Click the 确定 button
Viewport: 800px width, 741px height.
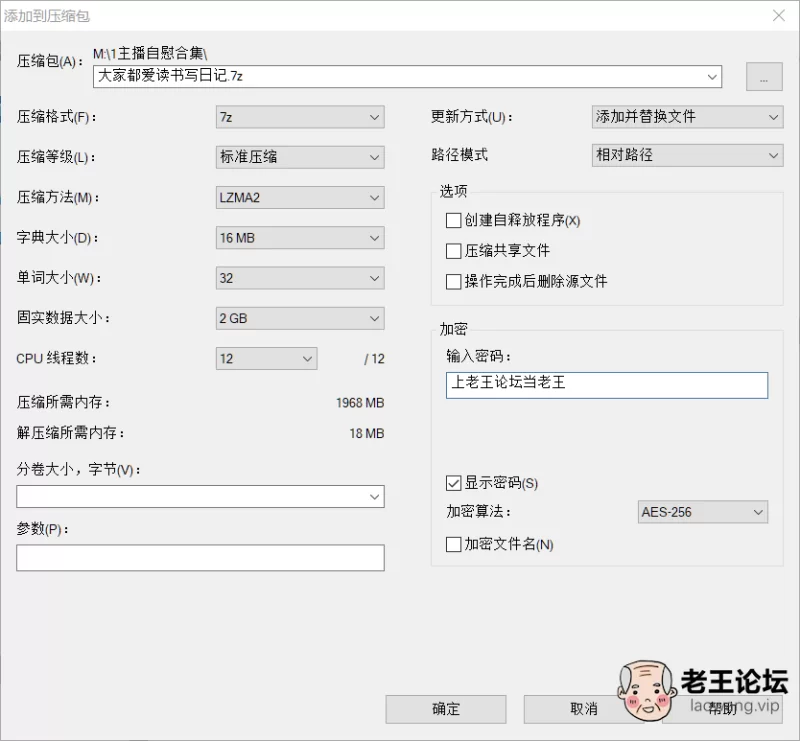click(x=446, y=709)
